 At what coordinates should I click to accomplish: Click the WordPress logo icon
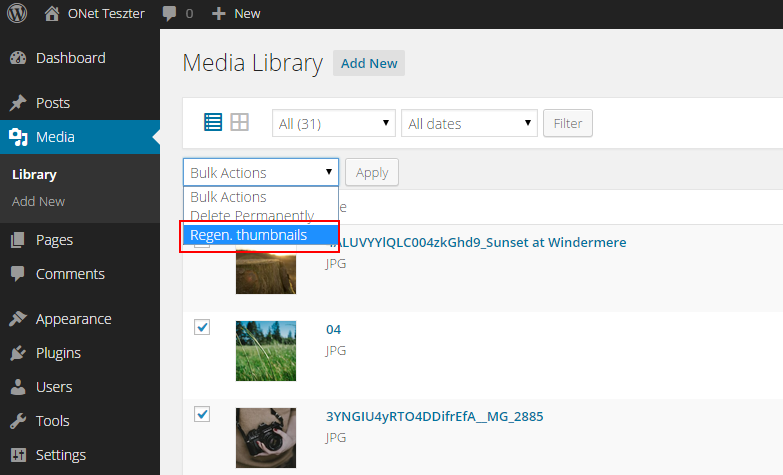point(17,13)
